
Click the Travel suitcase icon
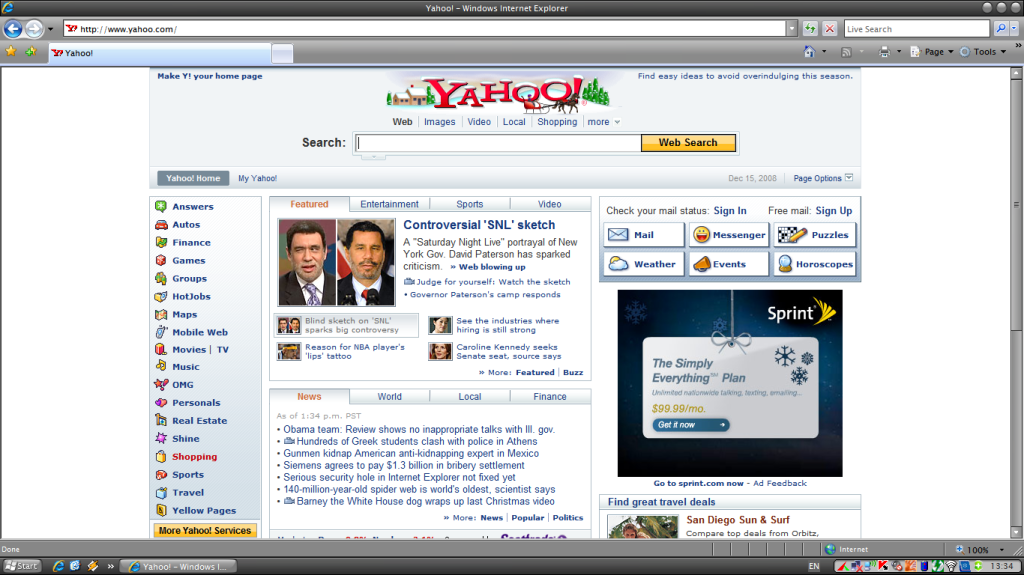pyautogui.click(x=161, y=493)
